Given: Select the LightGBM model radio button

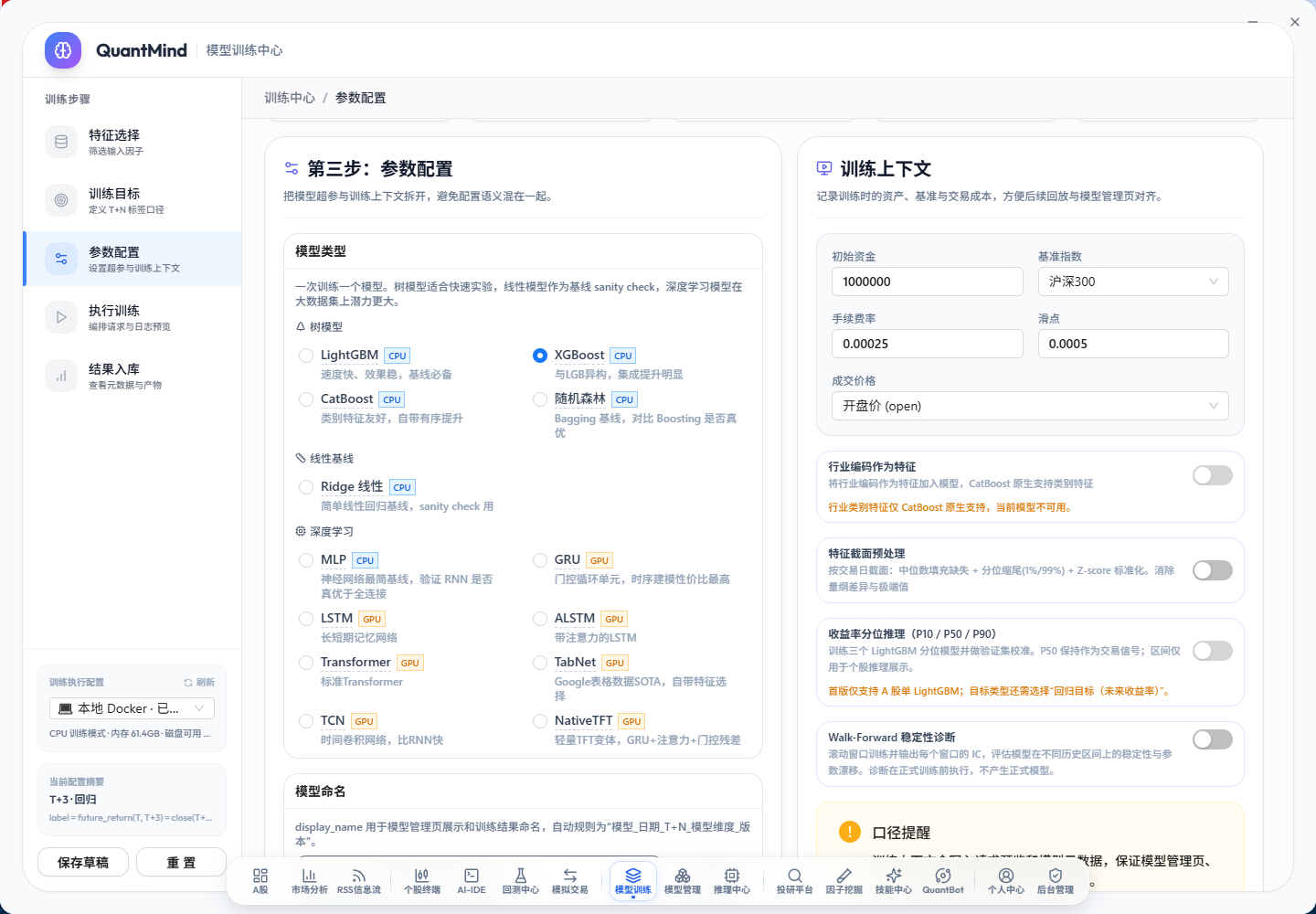Looking at the screenshot, I should [x=306, y=356].
